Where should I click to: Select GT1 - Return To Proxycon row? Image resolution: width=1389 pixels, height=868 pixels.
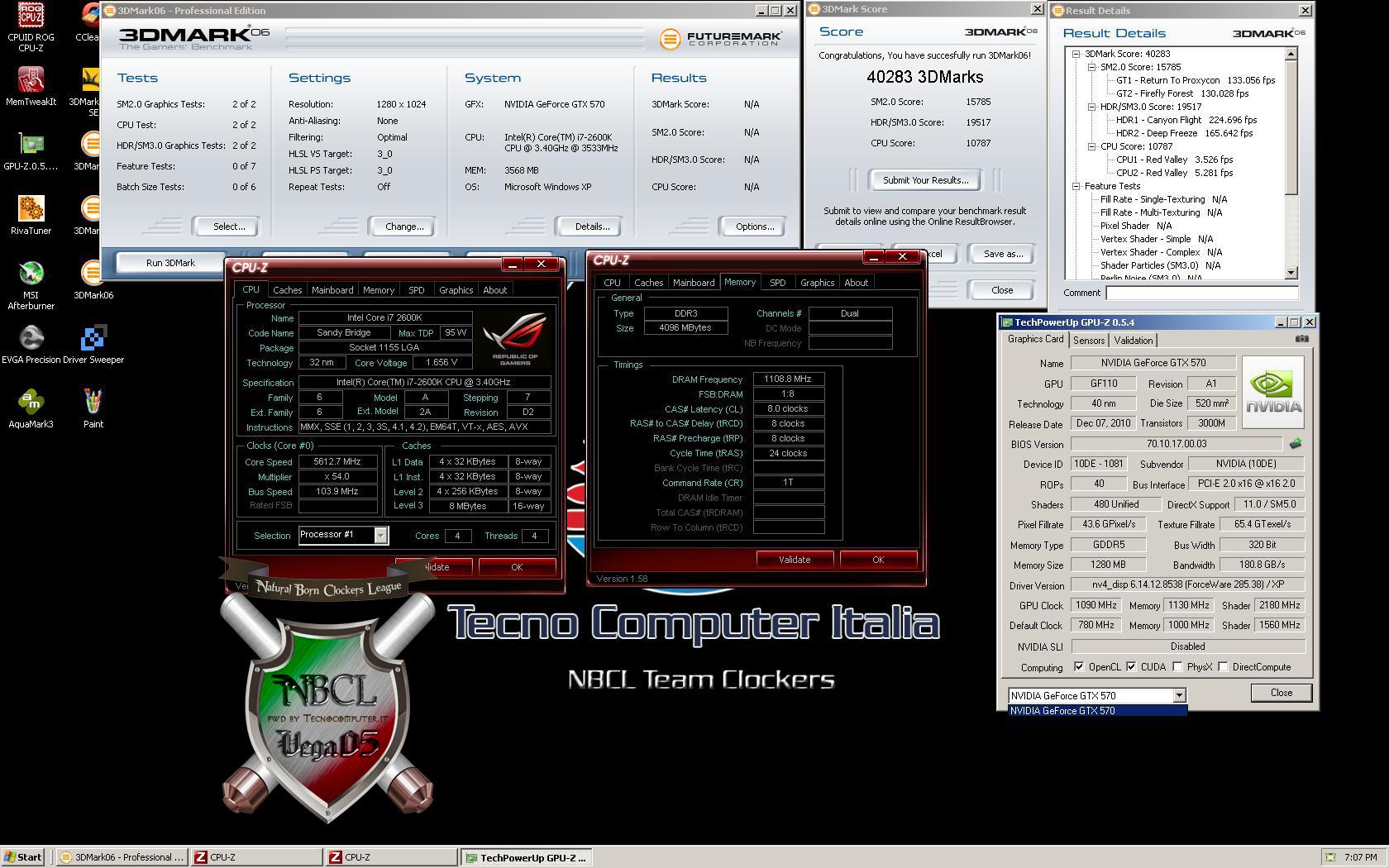1195,80
